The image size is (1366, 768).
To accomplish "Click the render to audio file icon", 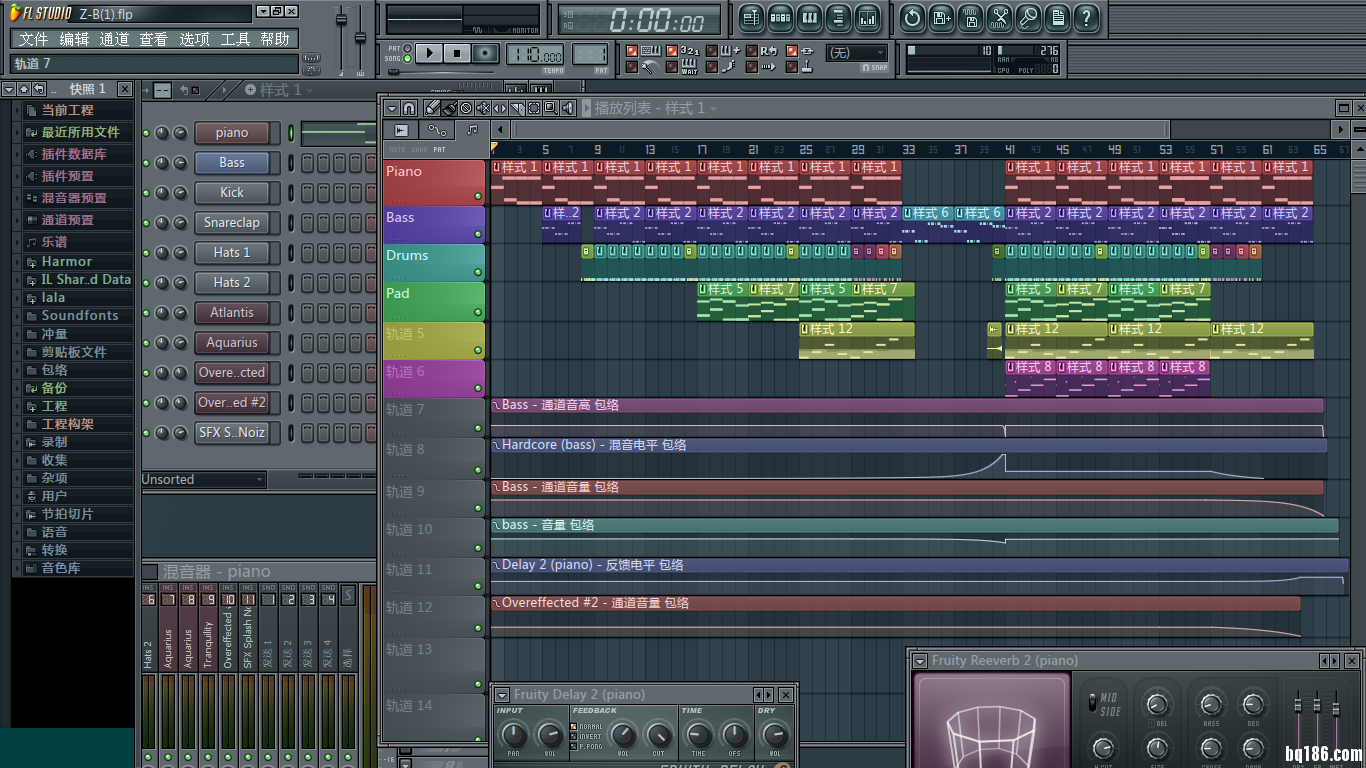I will (x=970, y=18).
